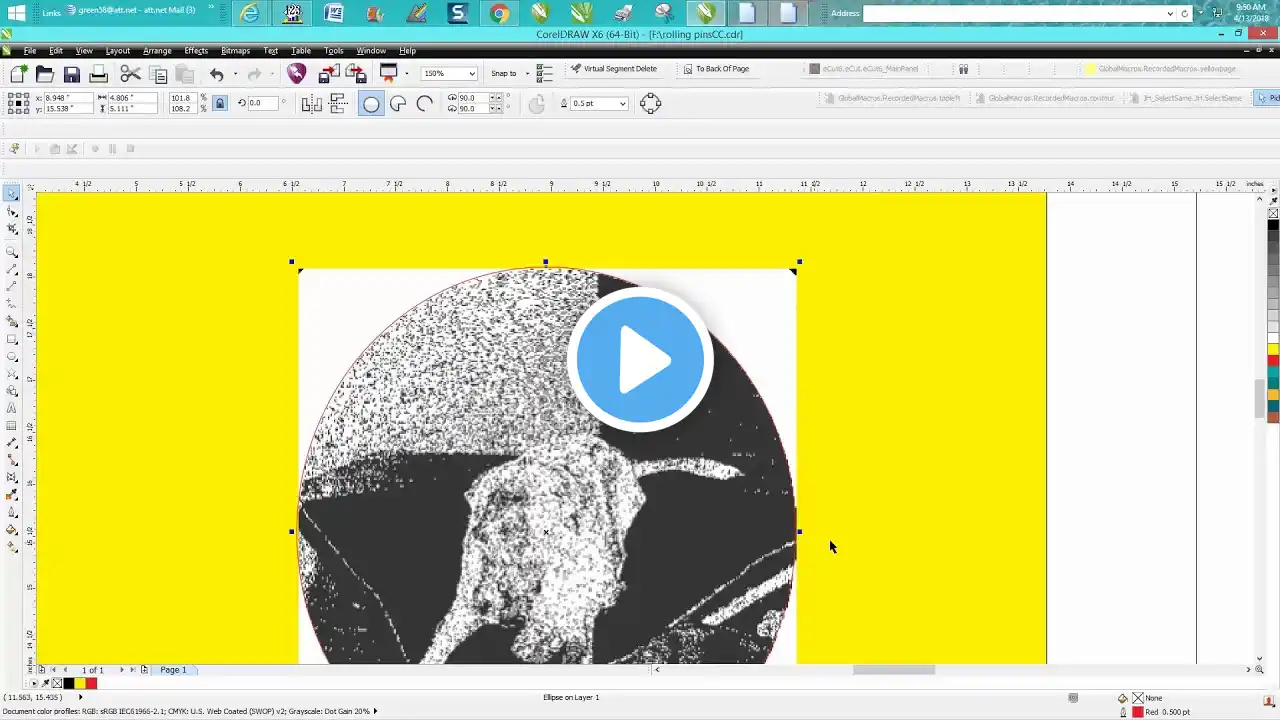Click the Snap to button
This screenshot has height=720, width=1280.
[504, 73]
